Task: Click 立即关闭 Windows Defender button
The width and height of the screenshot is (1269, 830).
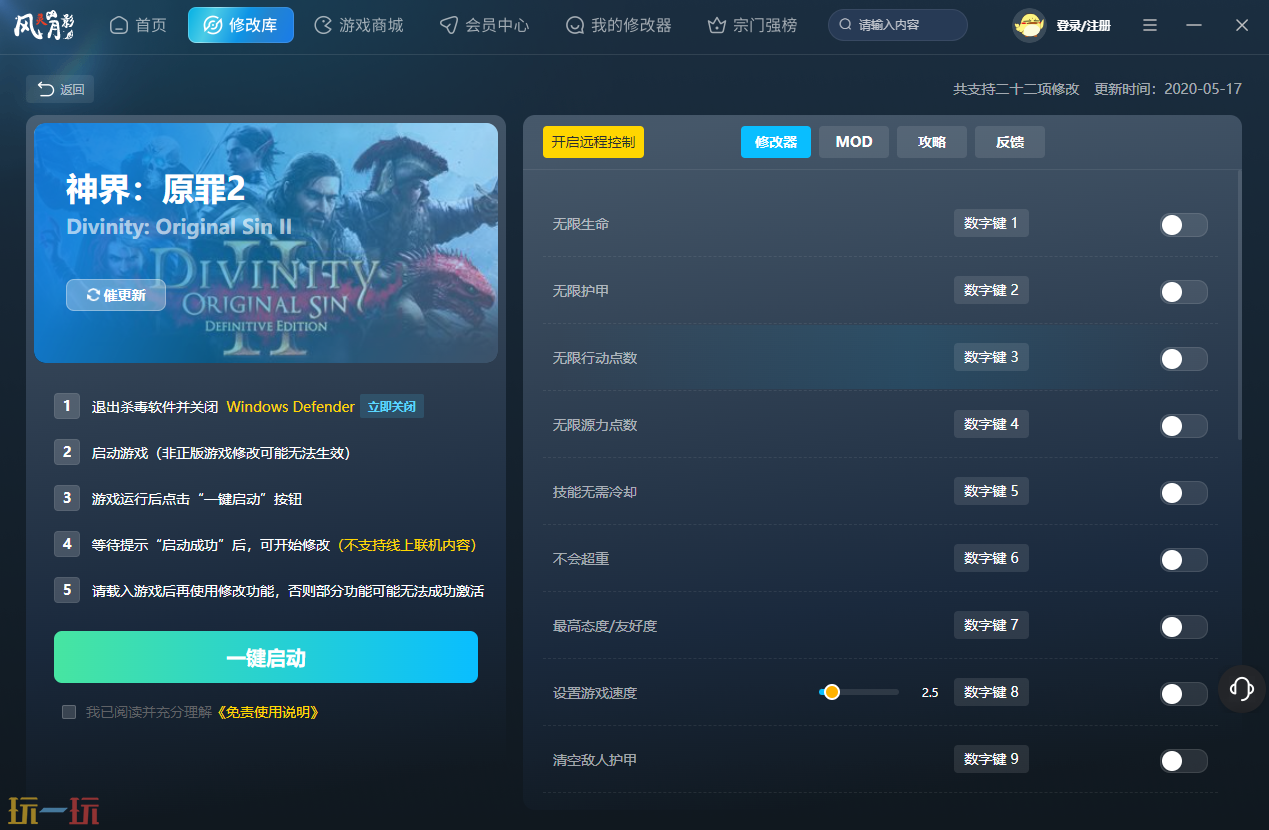Action: [392, 407]
